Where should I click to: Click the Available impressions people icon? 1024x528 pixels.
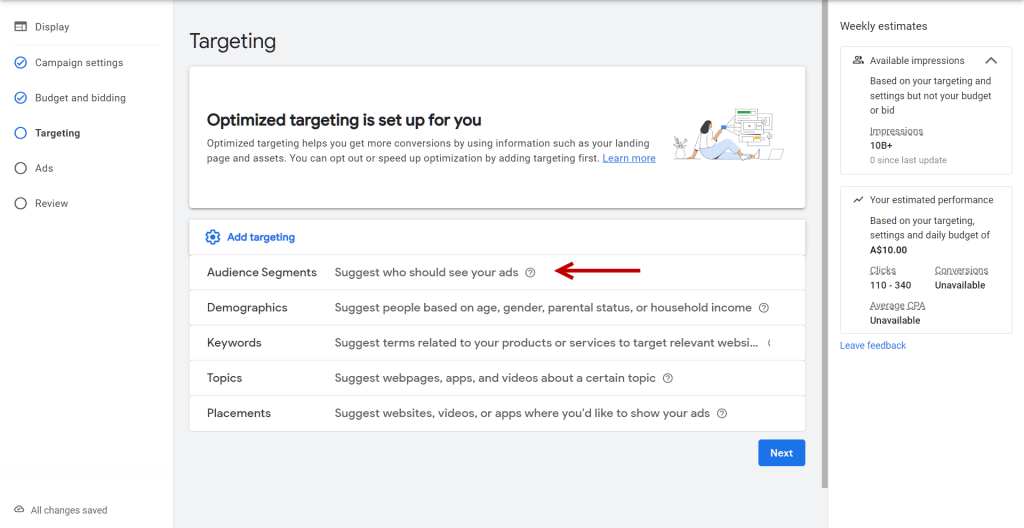pyautogui.click(x=858, y=61)
